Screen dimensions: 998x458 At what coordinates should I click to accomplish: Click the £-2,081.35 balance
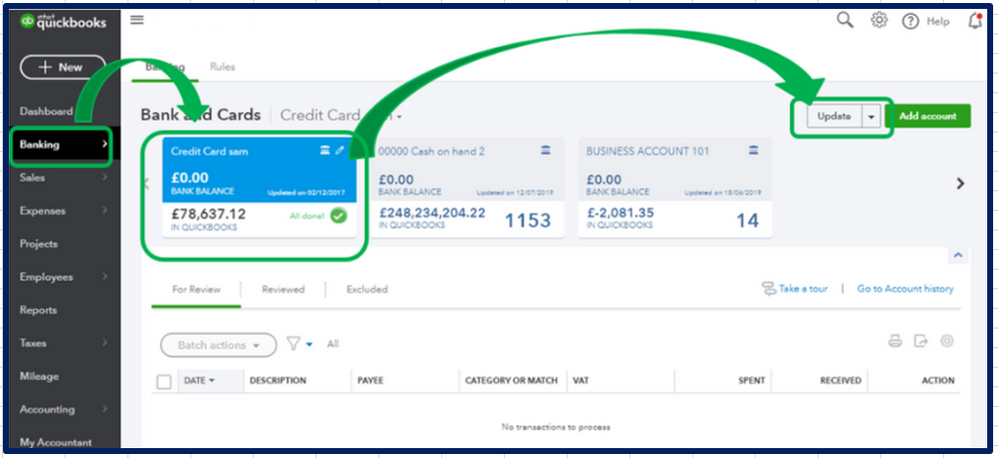pyautogui.click(x=619, y=213)
